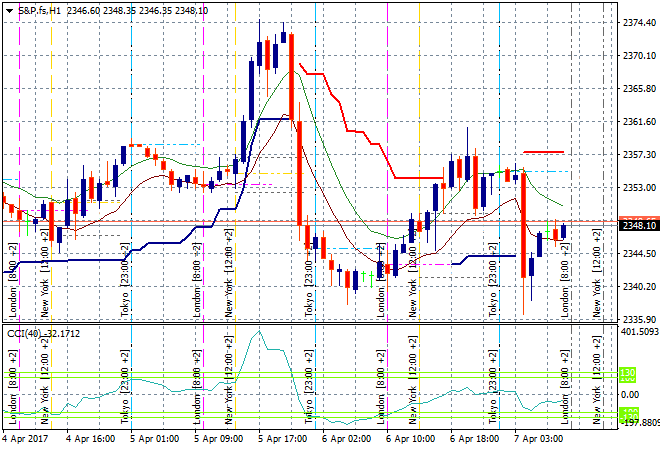Click the CCI(40) indicator label

pos(28,332)
